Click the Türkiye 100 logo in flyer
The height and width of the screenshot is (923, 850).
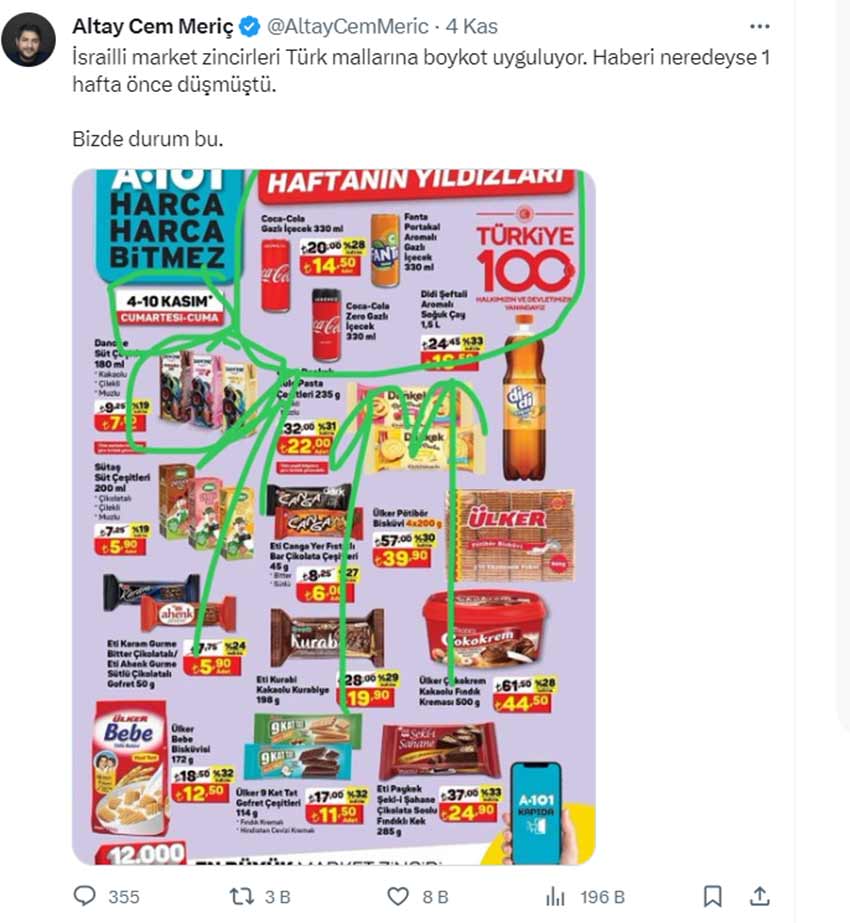(523, 258)
